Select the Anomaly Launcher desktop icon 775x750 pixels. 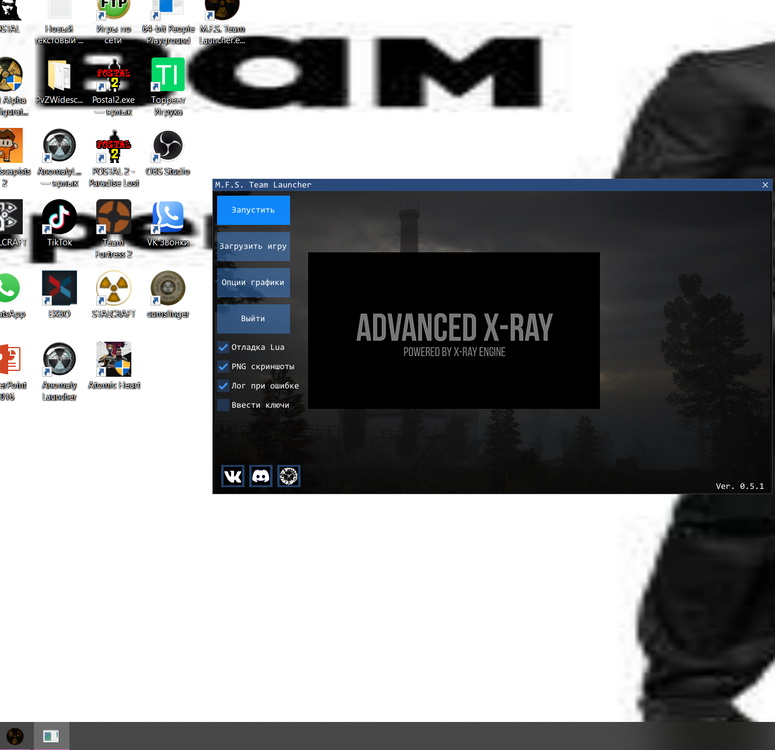(59, 372)
